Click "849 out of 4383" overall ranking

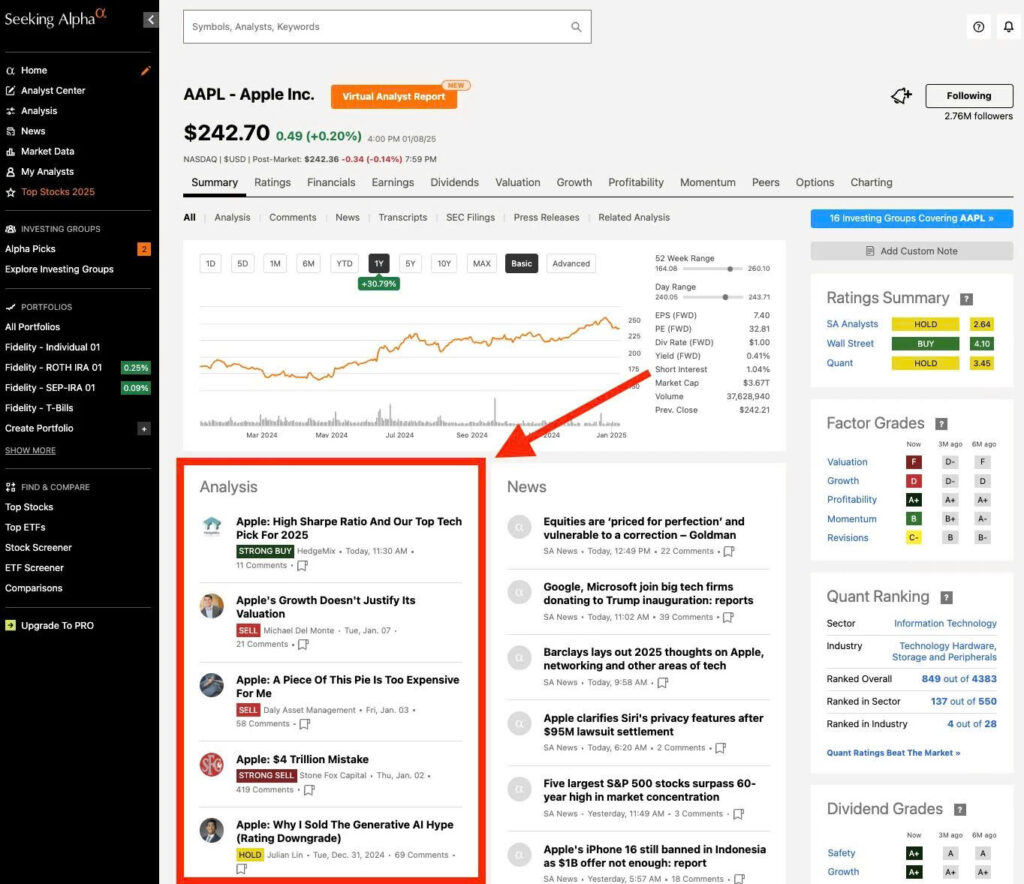tap(959, 679)
